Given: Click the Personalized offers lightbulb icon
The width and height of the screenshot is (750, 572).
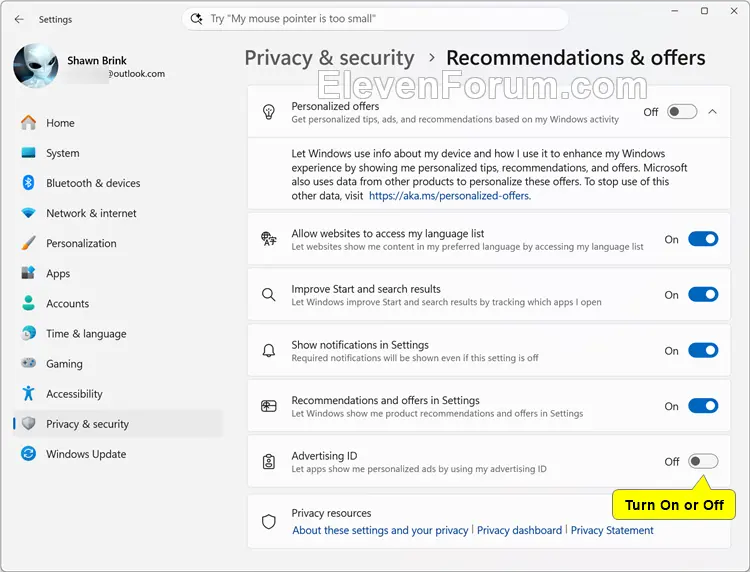Looking at the screenshot, I should (269, 112).
